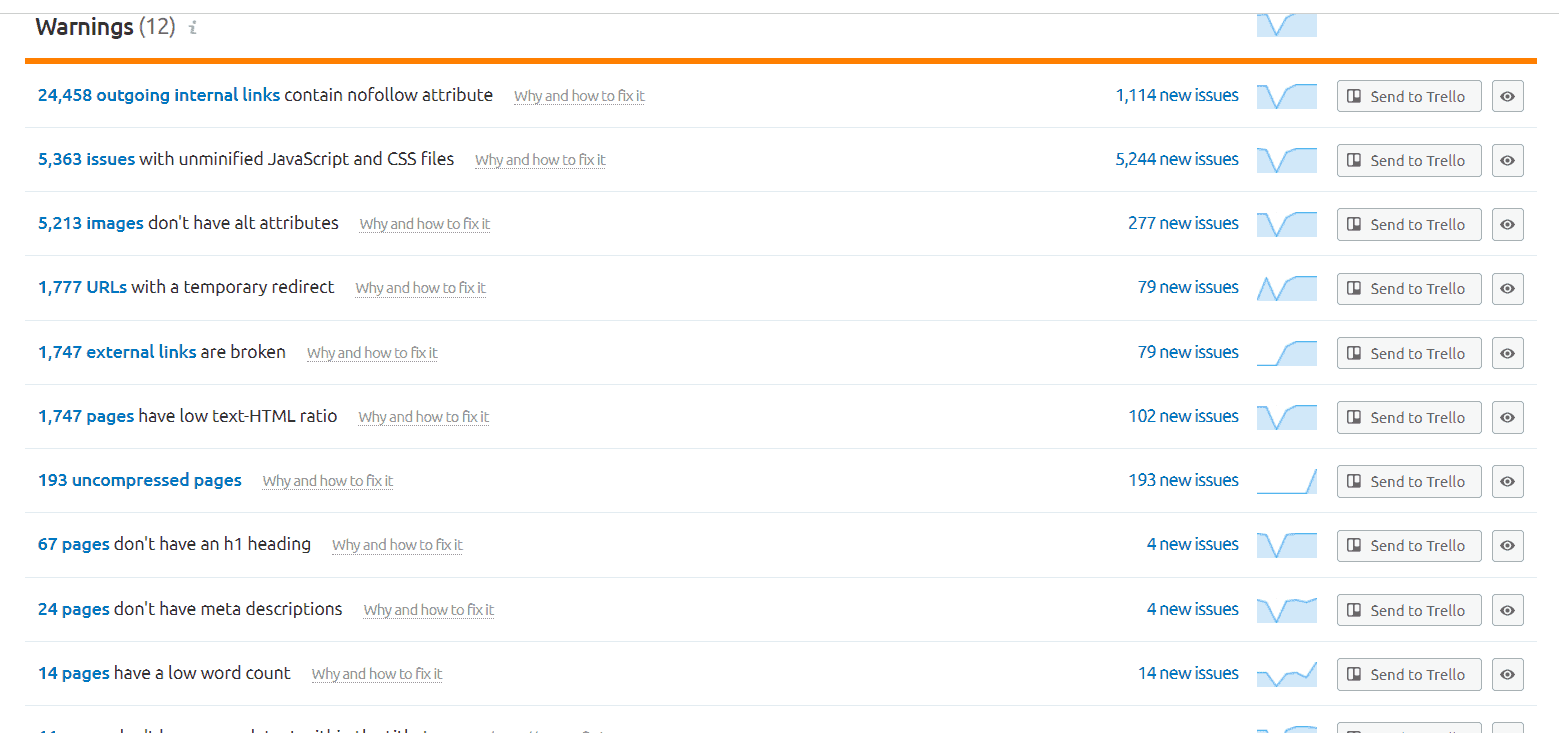Send low word count issue to Trello

click(x=1408, y=675)
